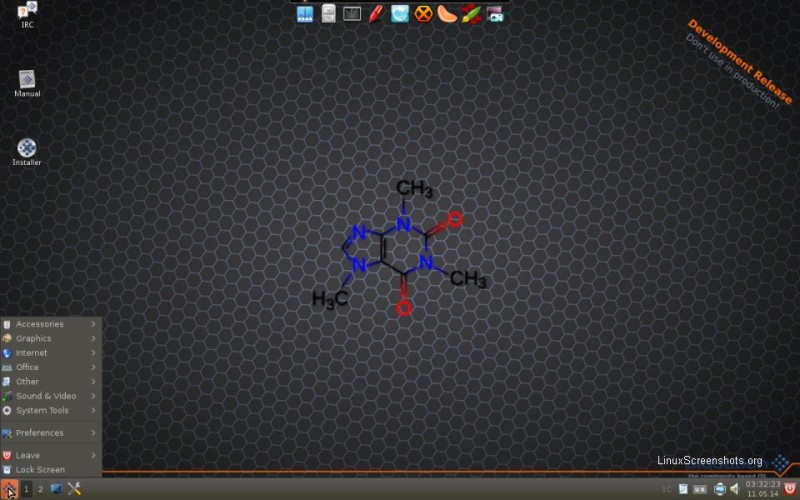Open the Manual desktop icon
Viewport: 800px width, 500px height.
click(27, 80)
